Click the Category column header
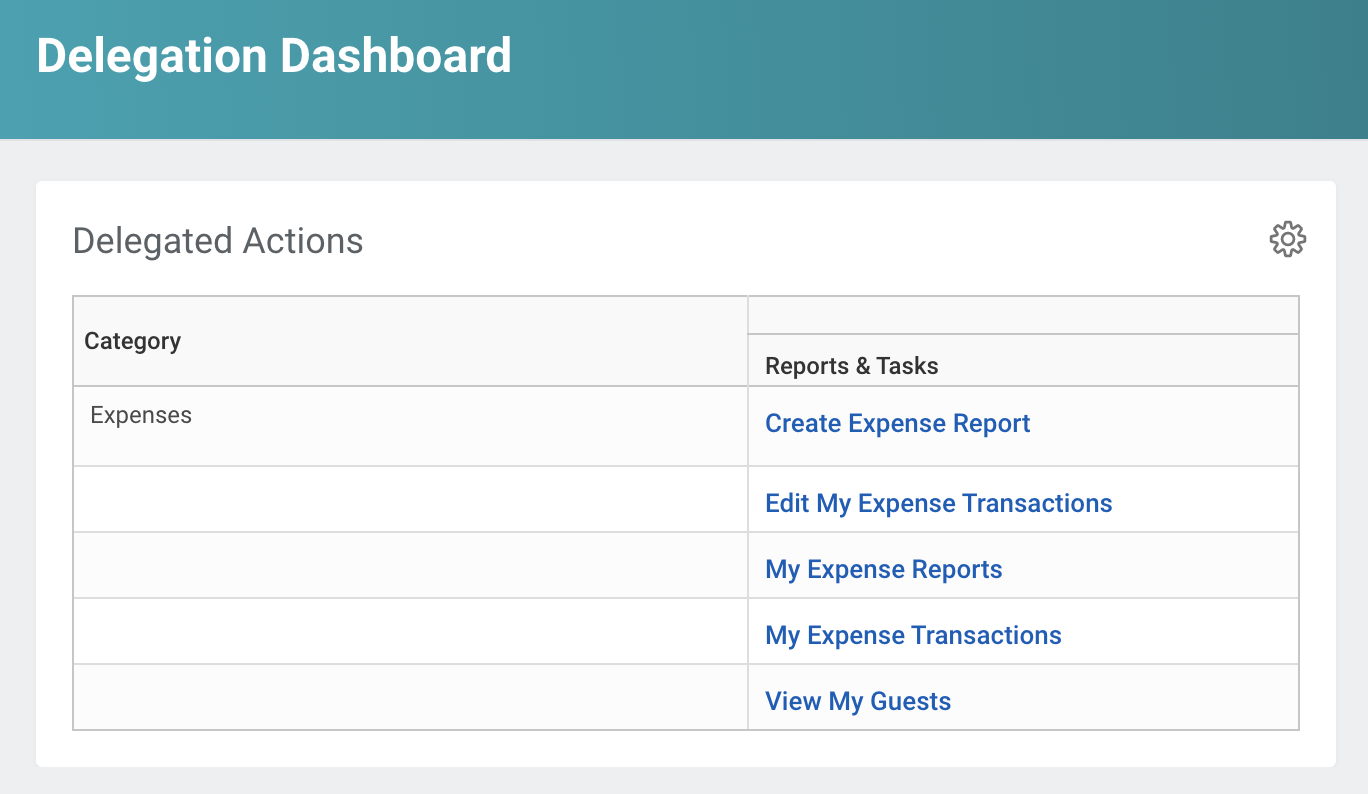The width and height of the screenshot is (1368, 794). tap(410, 341)
